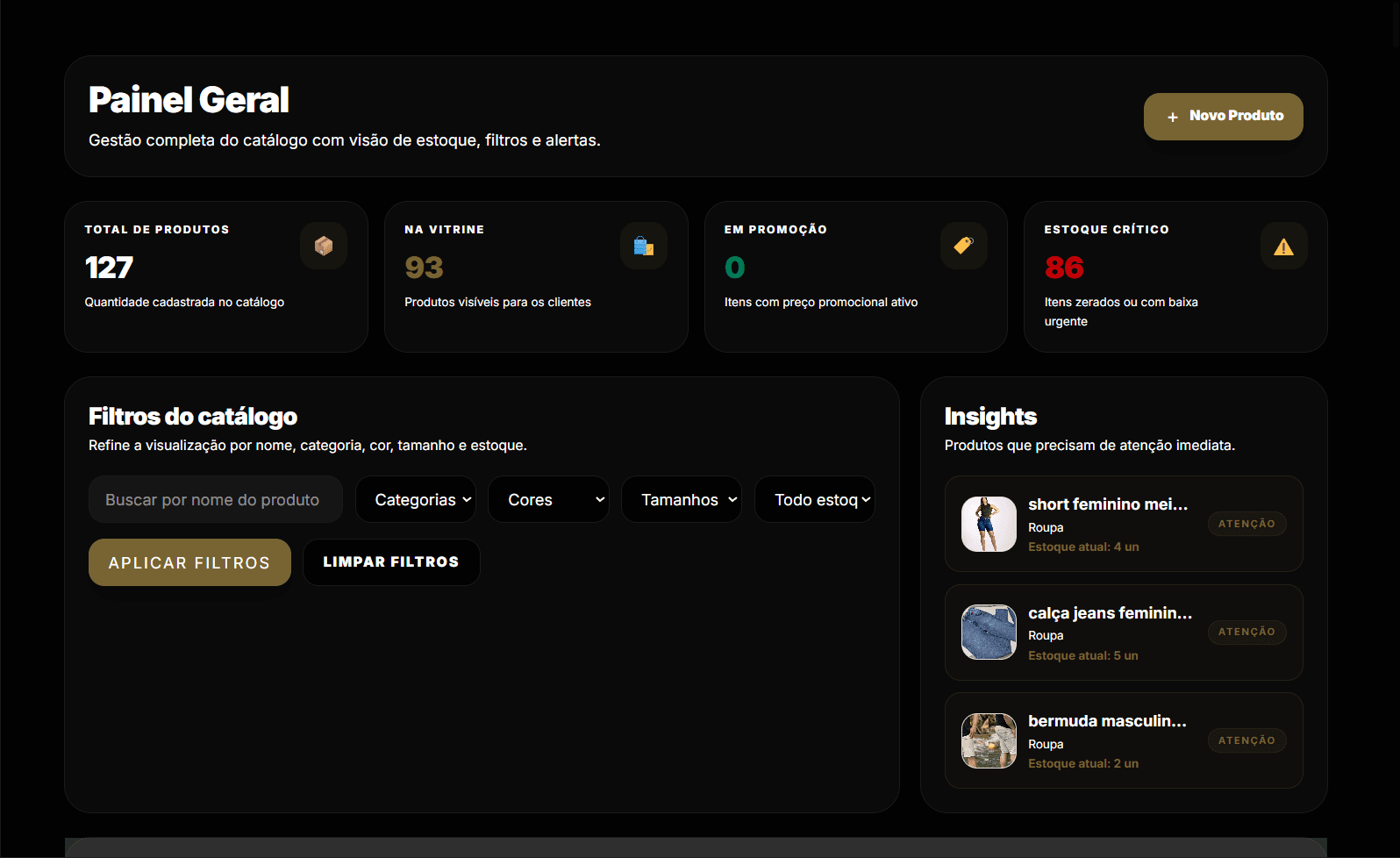
Task: Click the shopping bag icon in Na Vitrine
Action: tap(644, 247)
